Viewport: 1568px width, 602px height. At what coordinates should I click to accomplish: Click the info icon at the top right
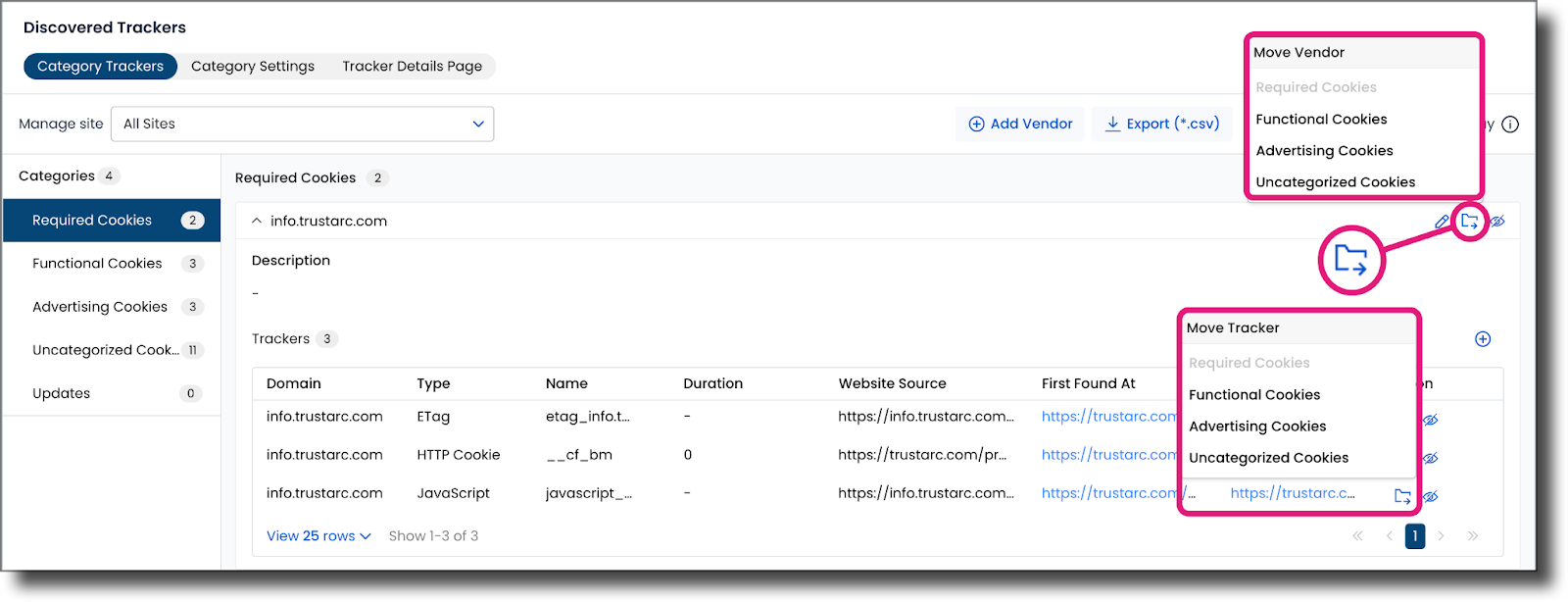pos(1510,125)
